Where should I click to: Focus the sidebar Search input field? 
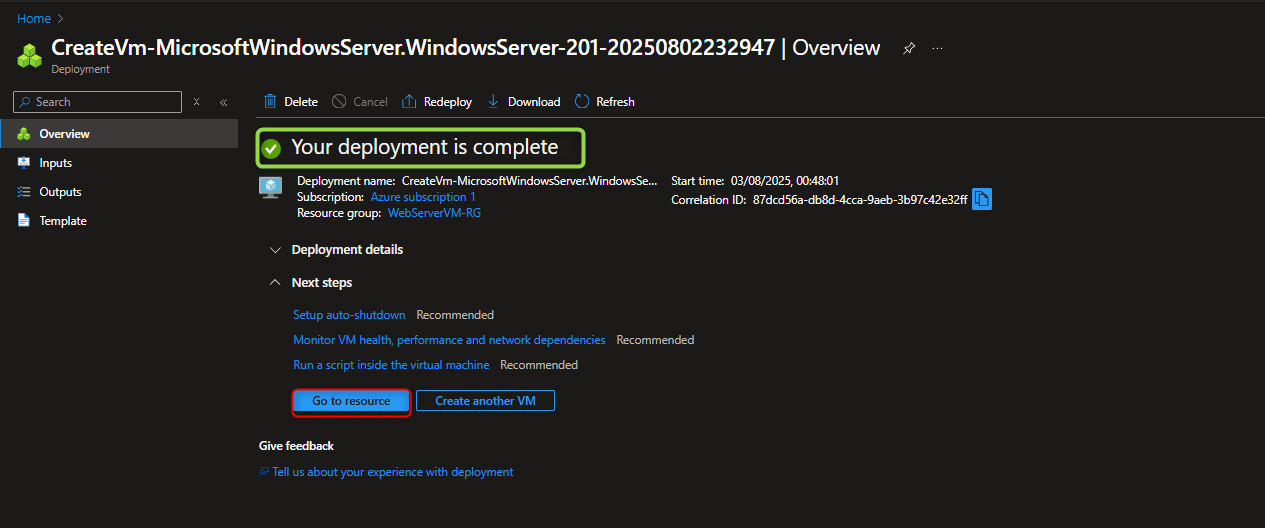98,102
